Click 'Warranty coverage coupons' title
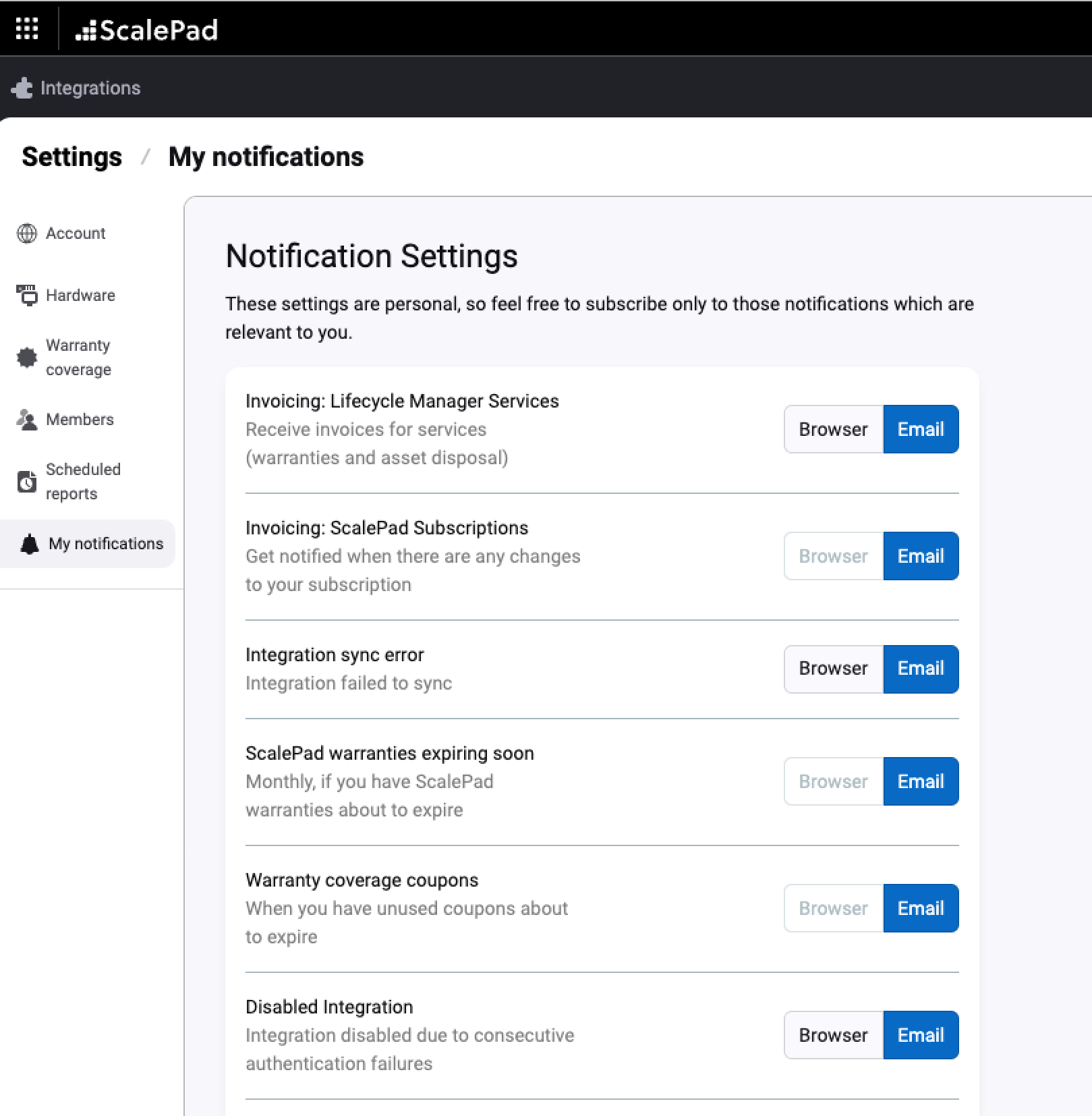 [362, 880]
